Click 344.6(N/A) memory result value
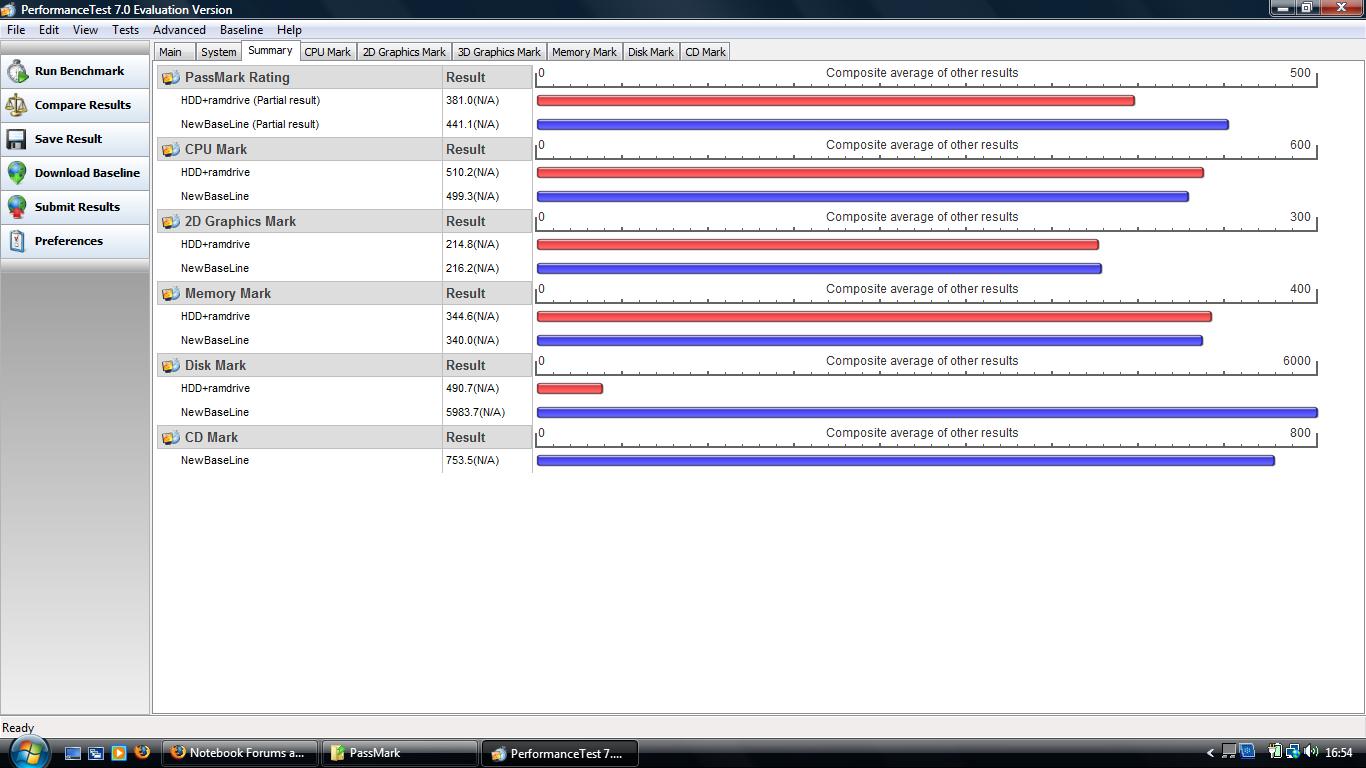The image size is (1366, 768). coord(472,316)
